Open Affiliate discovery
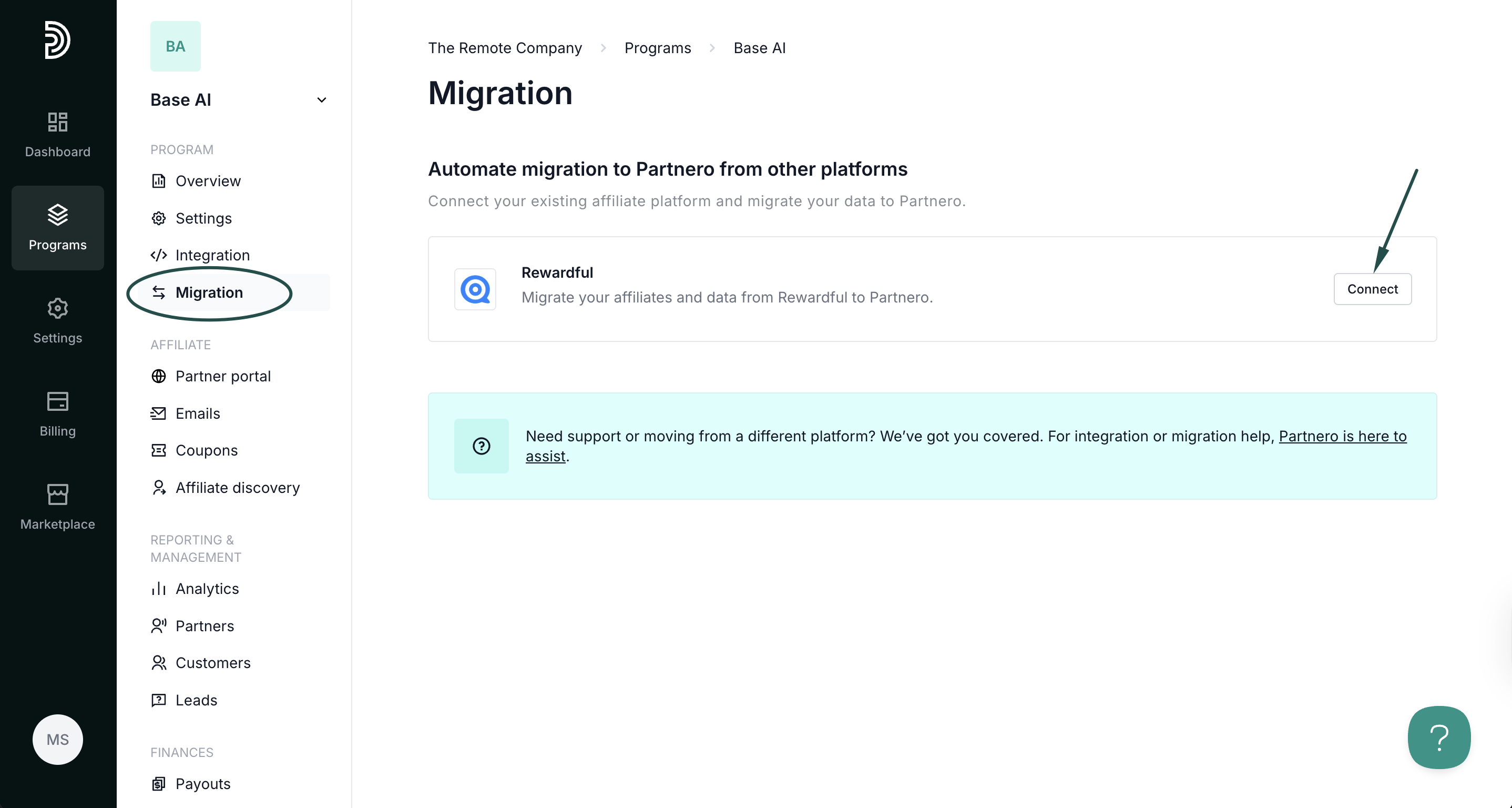Viewport: 1512px width, 808px height. pos(237,488)
